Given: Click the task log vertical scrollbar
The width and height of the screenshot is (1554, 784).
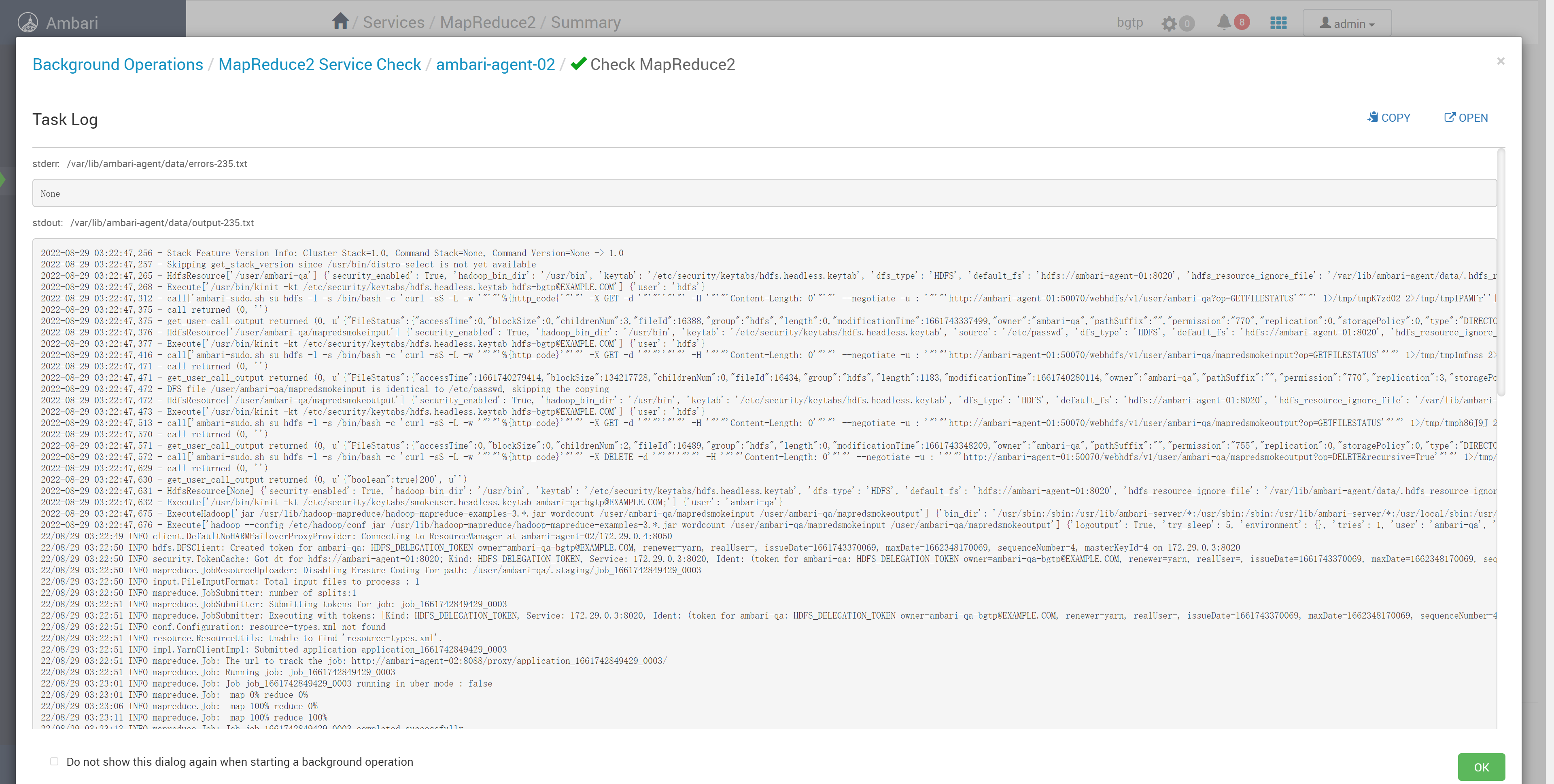Looking at the screenshot, I should tap(1501, 271).
